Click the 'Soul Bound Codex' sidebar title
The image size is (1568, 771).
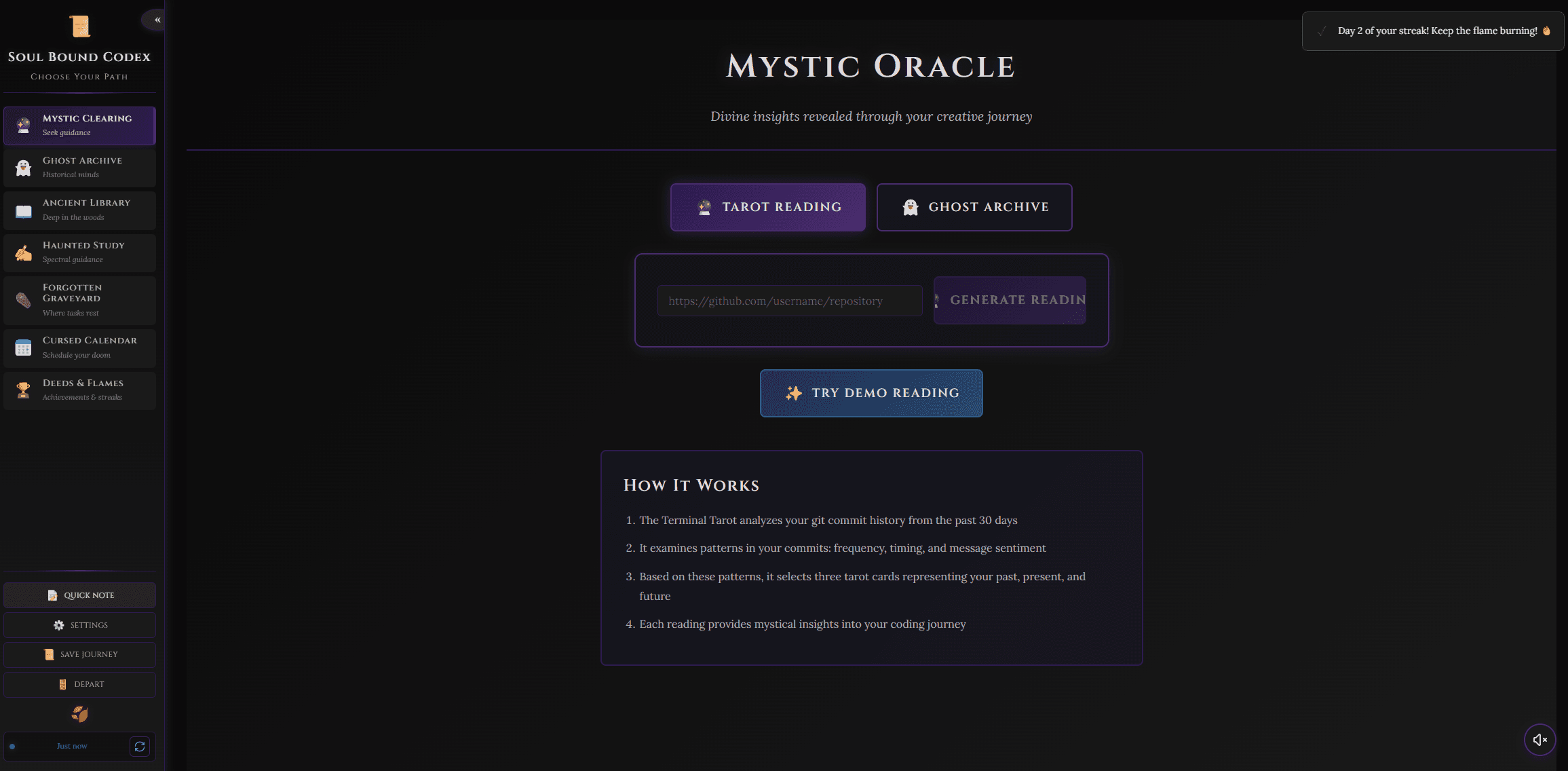coord(79,57)
